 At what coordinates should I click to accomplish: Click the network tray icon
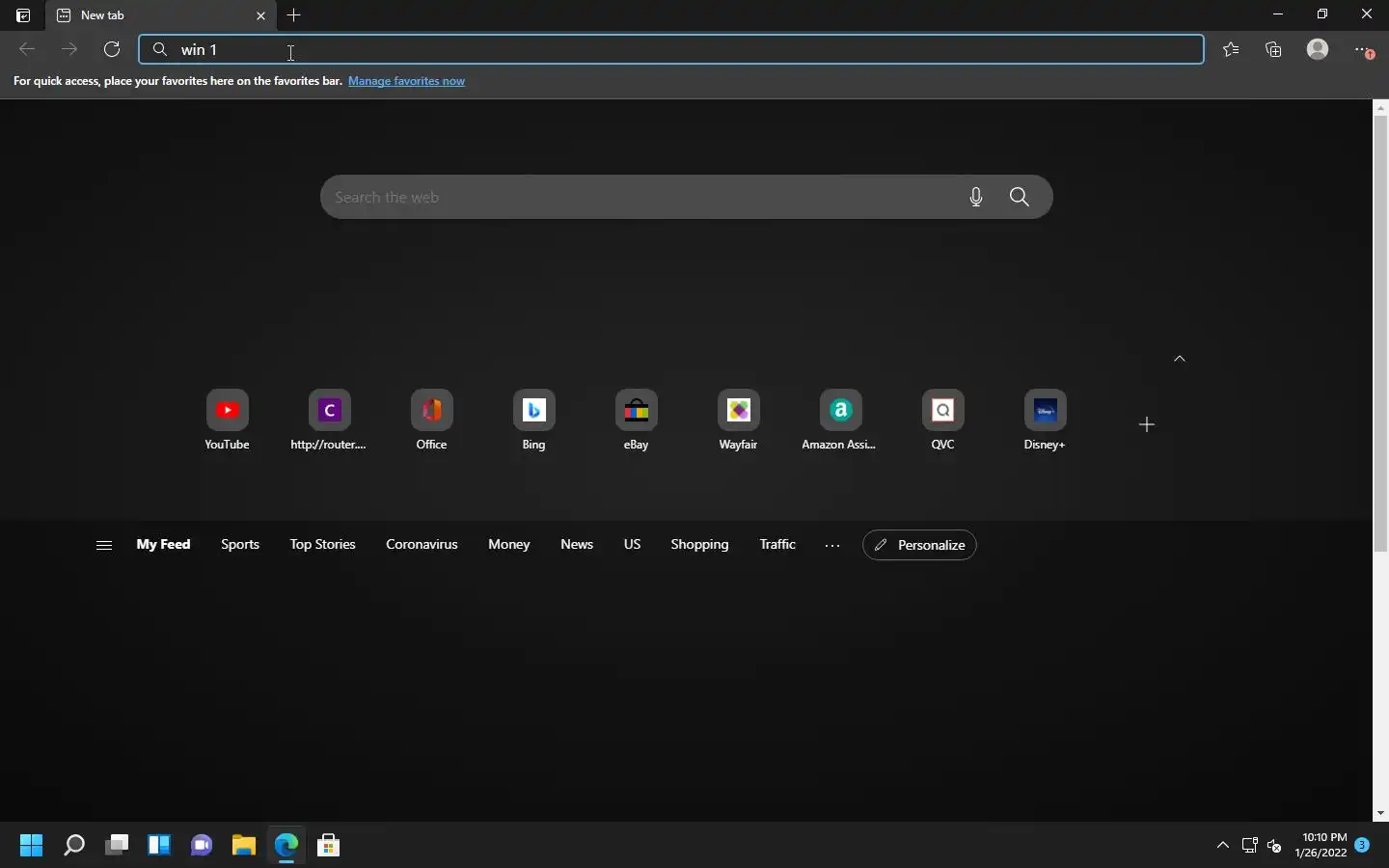tap(1250, 846)
